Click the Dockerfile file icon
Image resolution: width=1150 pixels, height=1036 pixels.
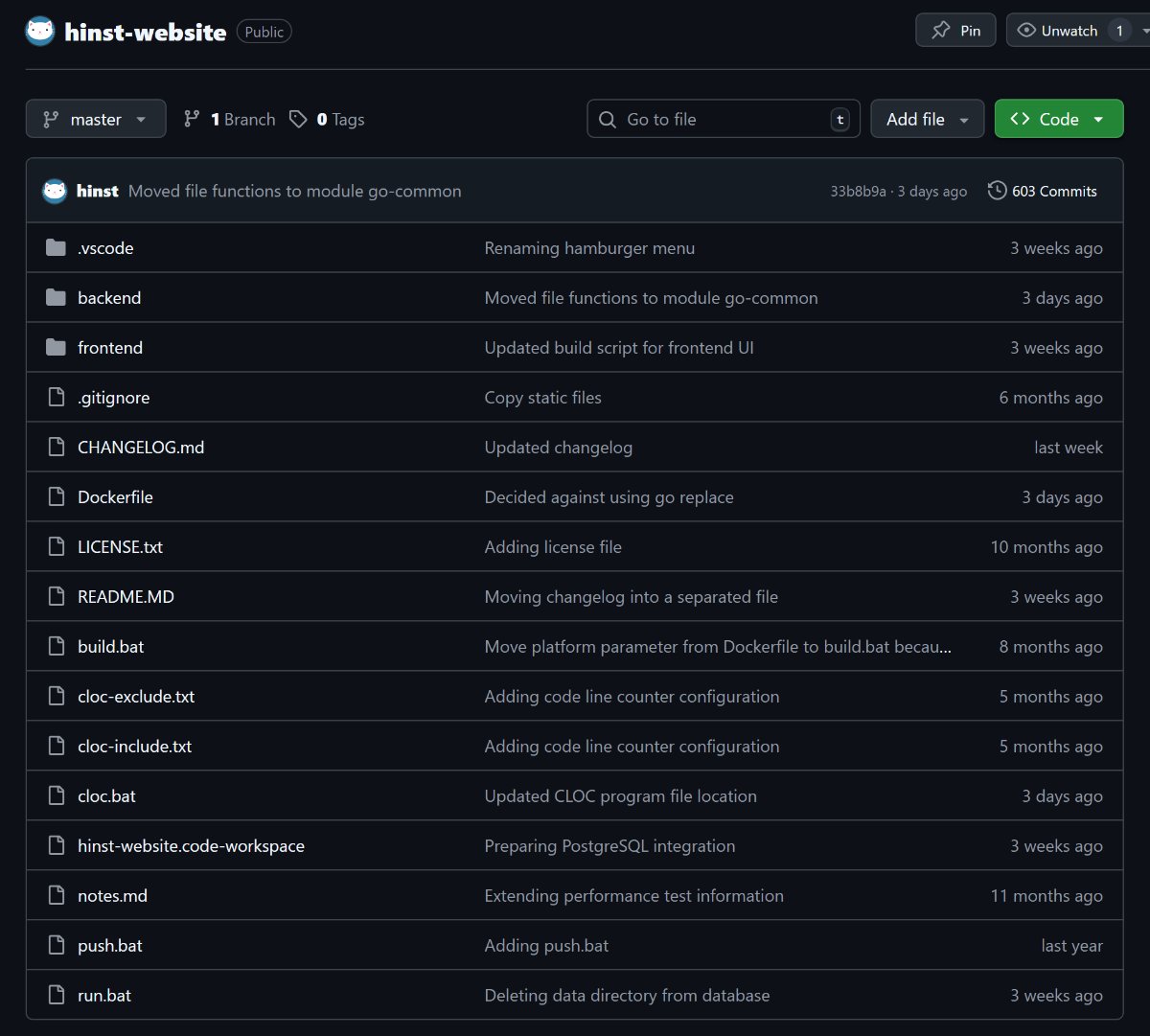[x=56, y=497]
